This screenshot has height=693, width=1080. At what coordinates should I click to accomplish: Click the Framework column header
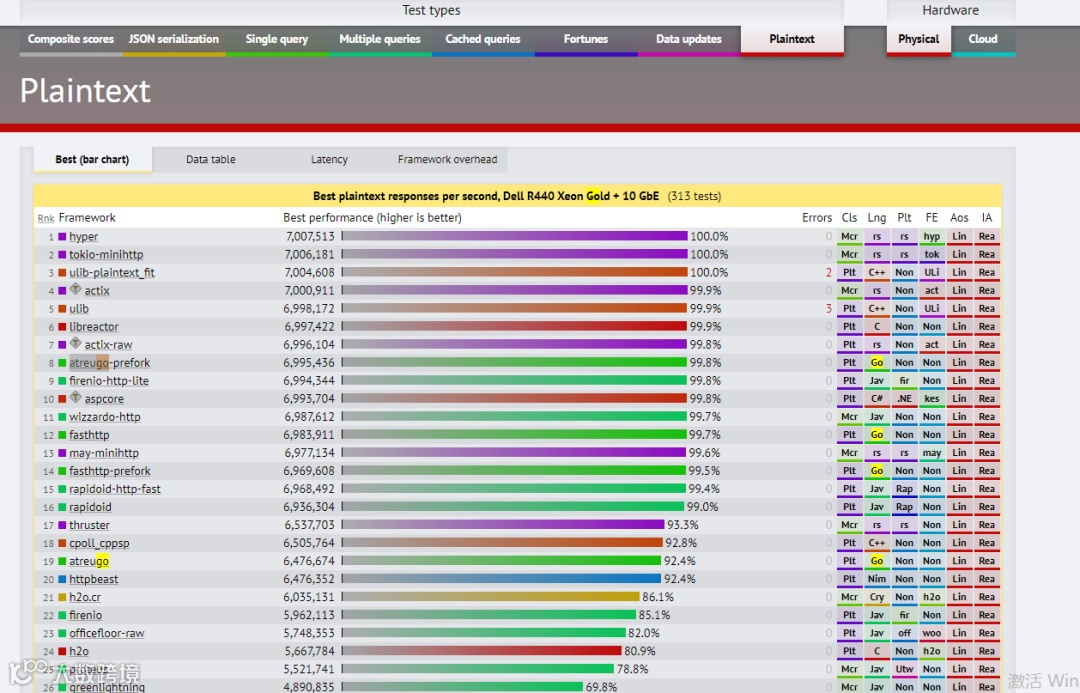[x=87, y=218]
